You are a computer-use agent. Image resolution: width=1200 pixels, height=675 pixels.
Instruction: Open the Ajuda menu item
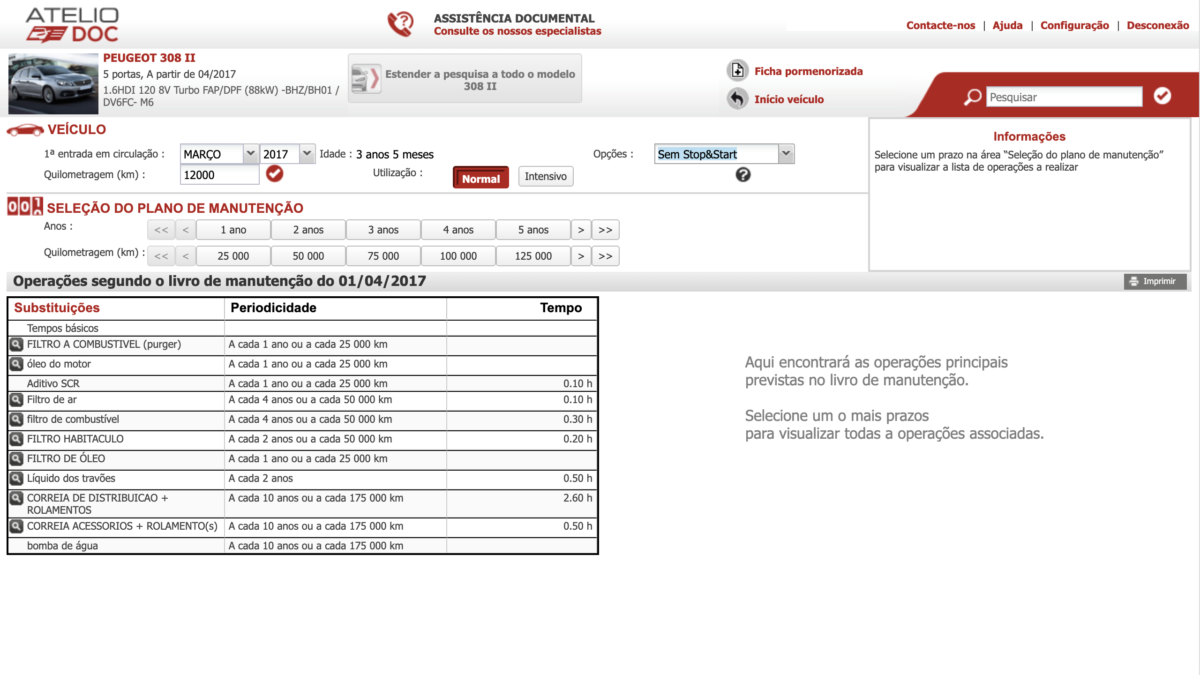(x=1008, y=25)
